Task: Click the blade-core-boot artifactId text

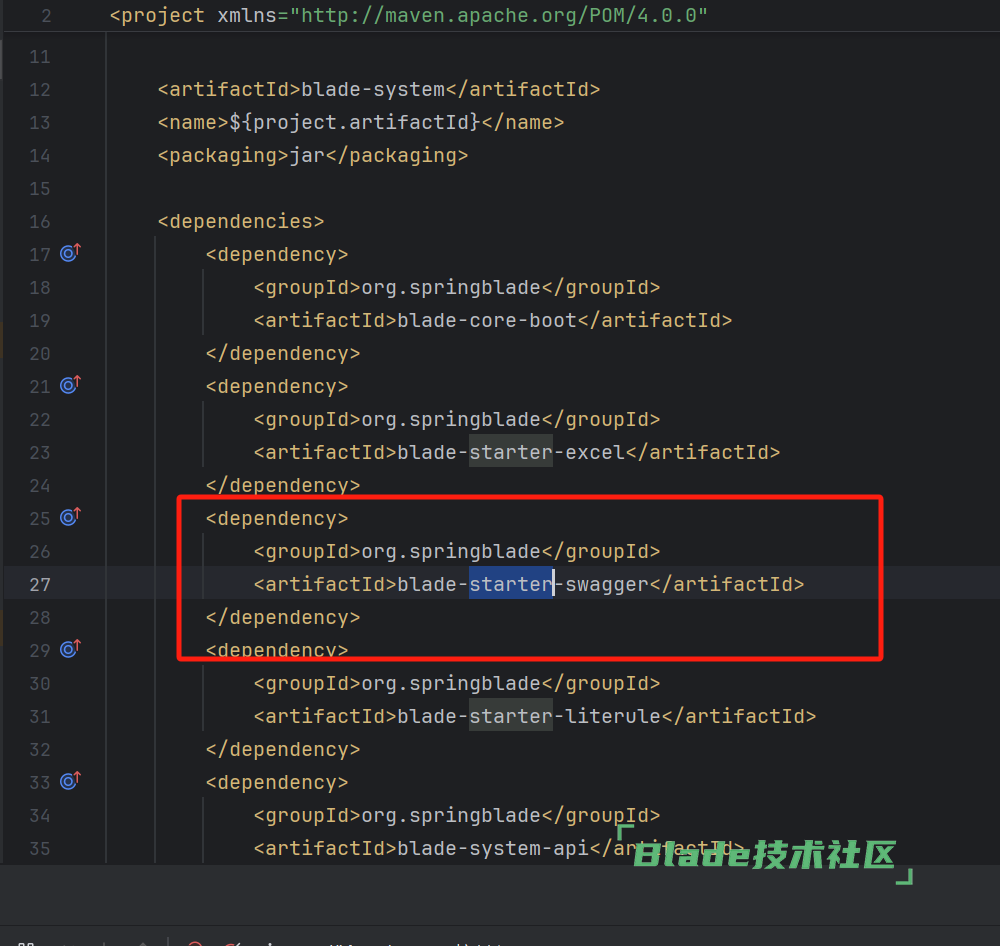Action: pos(487,320)
